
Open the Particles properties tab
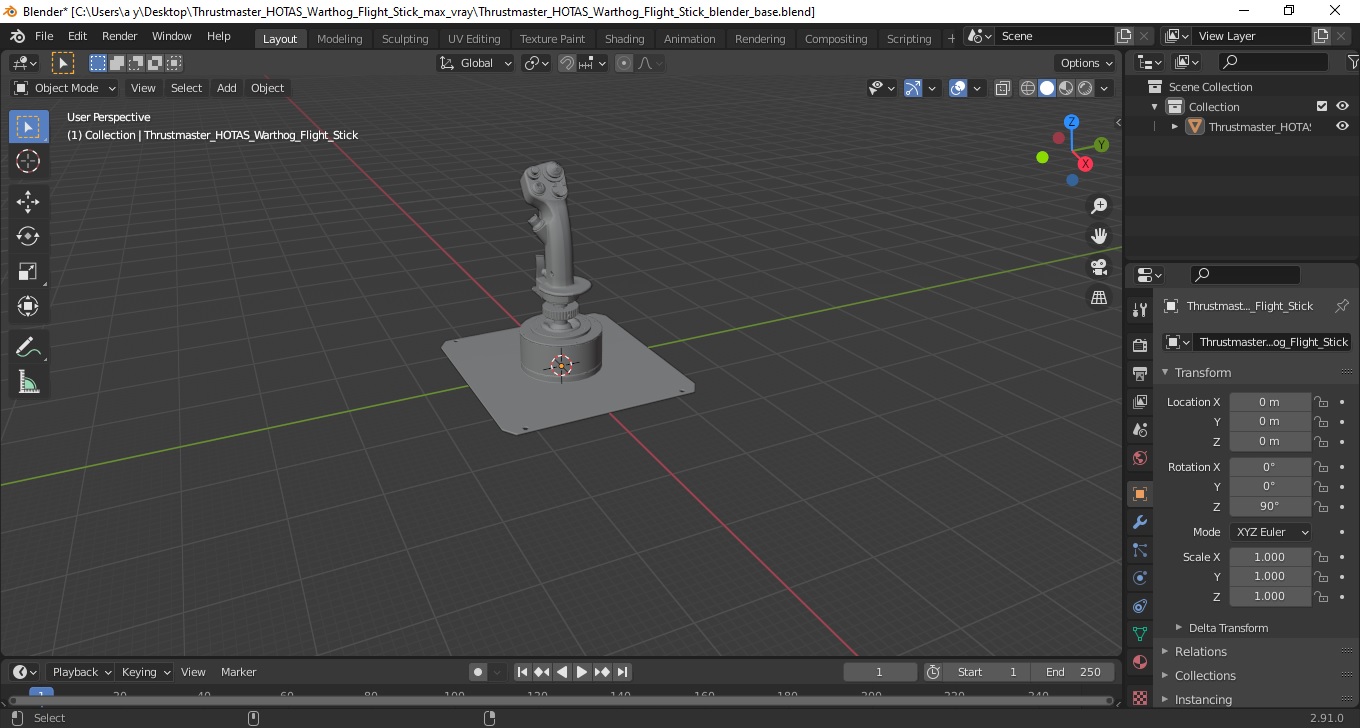[1139, 550]
